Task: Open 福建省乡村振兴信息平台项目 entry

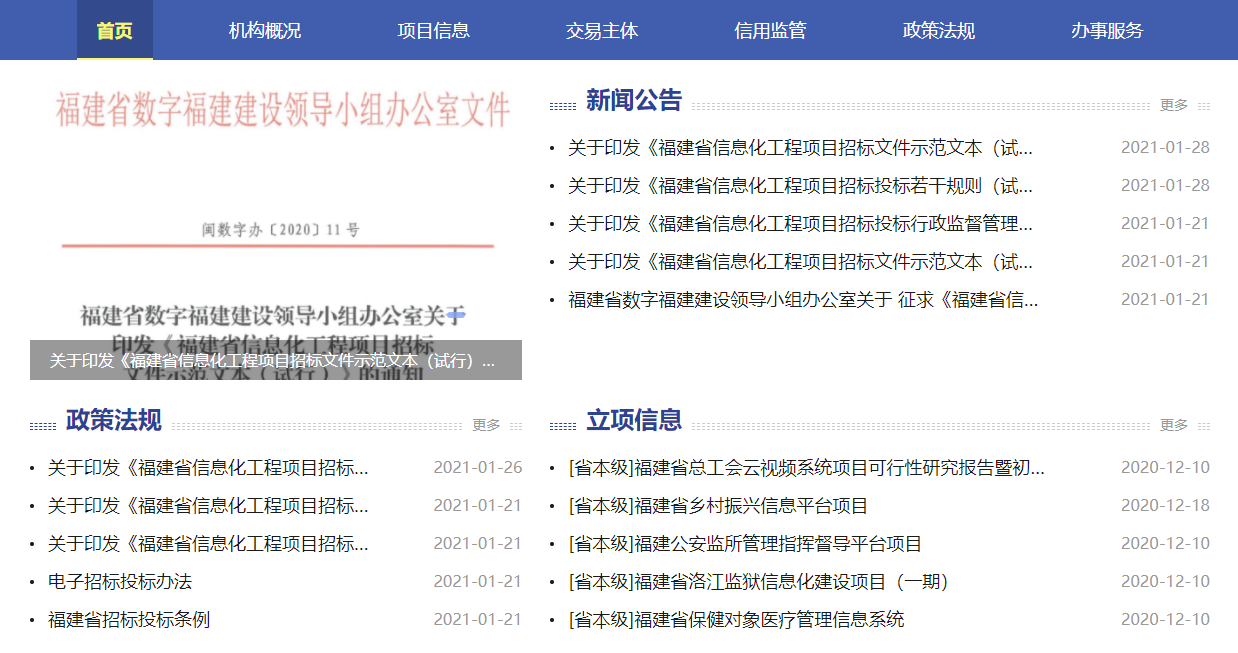Action: click(718, 506)
